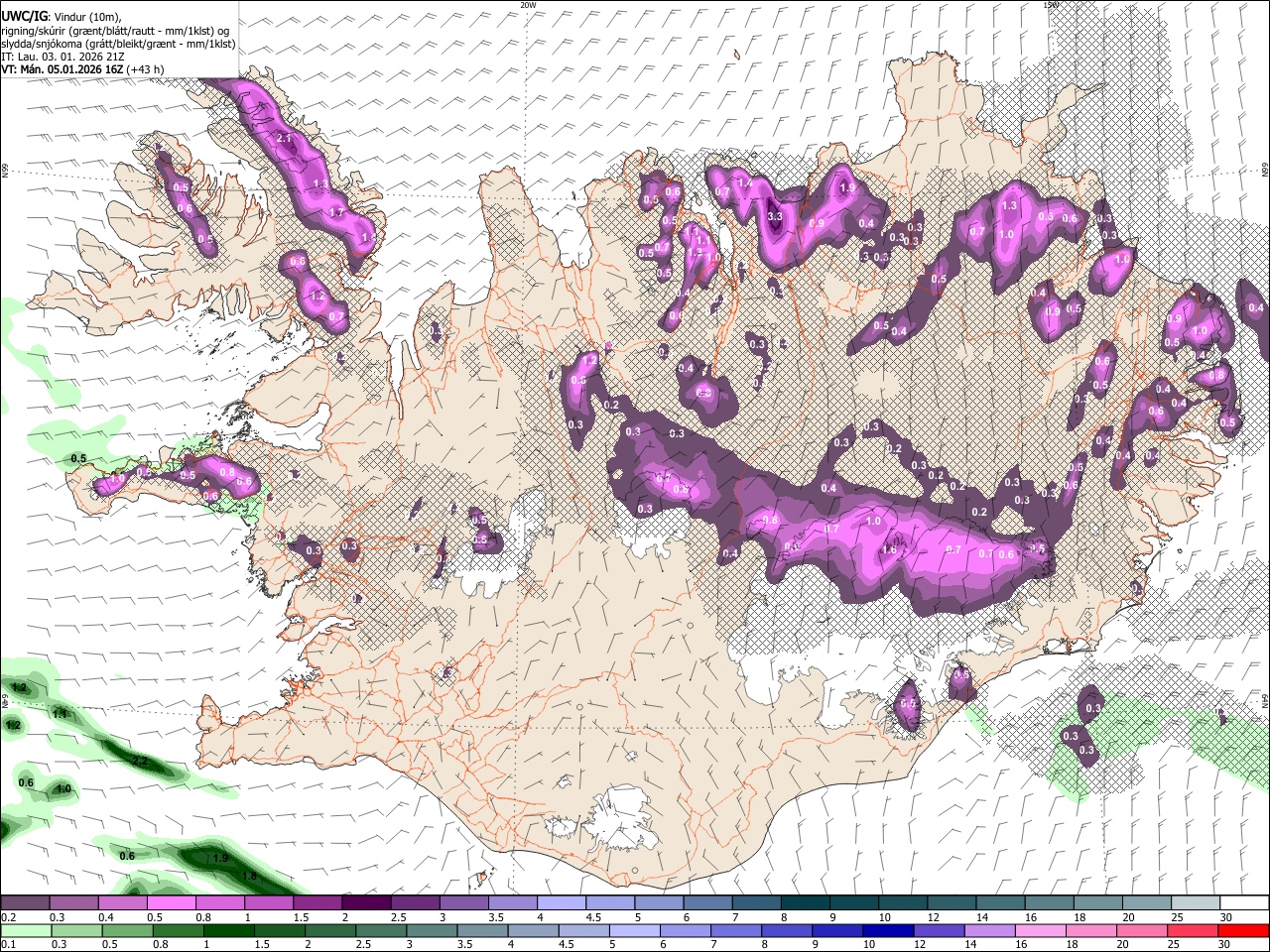Click the slate grey rain swatch between 3.5 and 4

[x=482, y=930]
